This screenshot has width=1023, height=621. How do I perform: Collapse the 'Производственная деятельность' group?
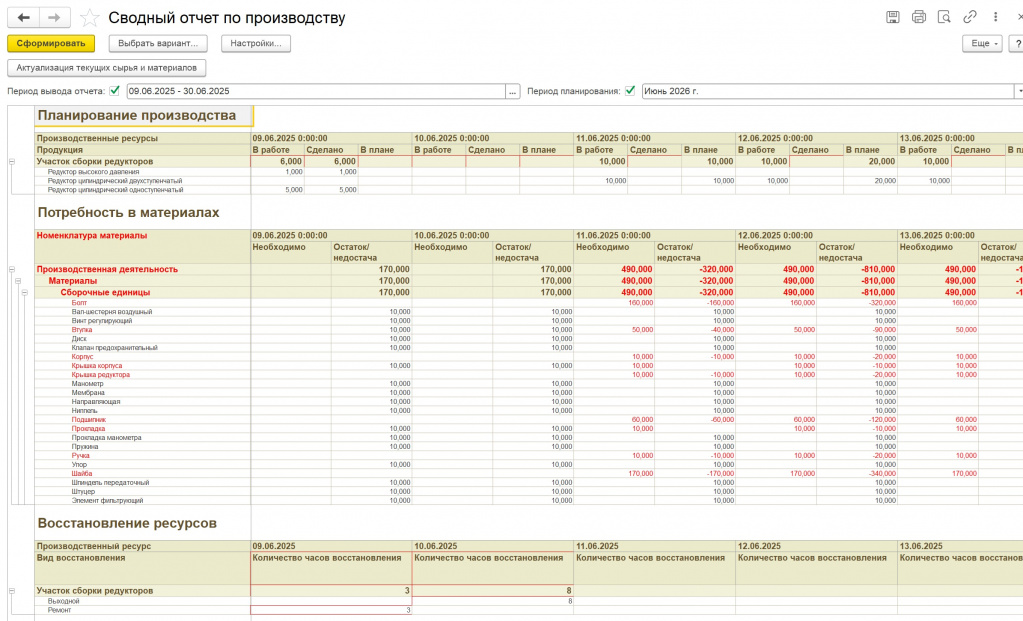tap(12, 269)
